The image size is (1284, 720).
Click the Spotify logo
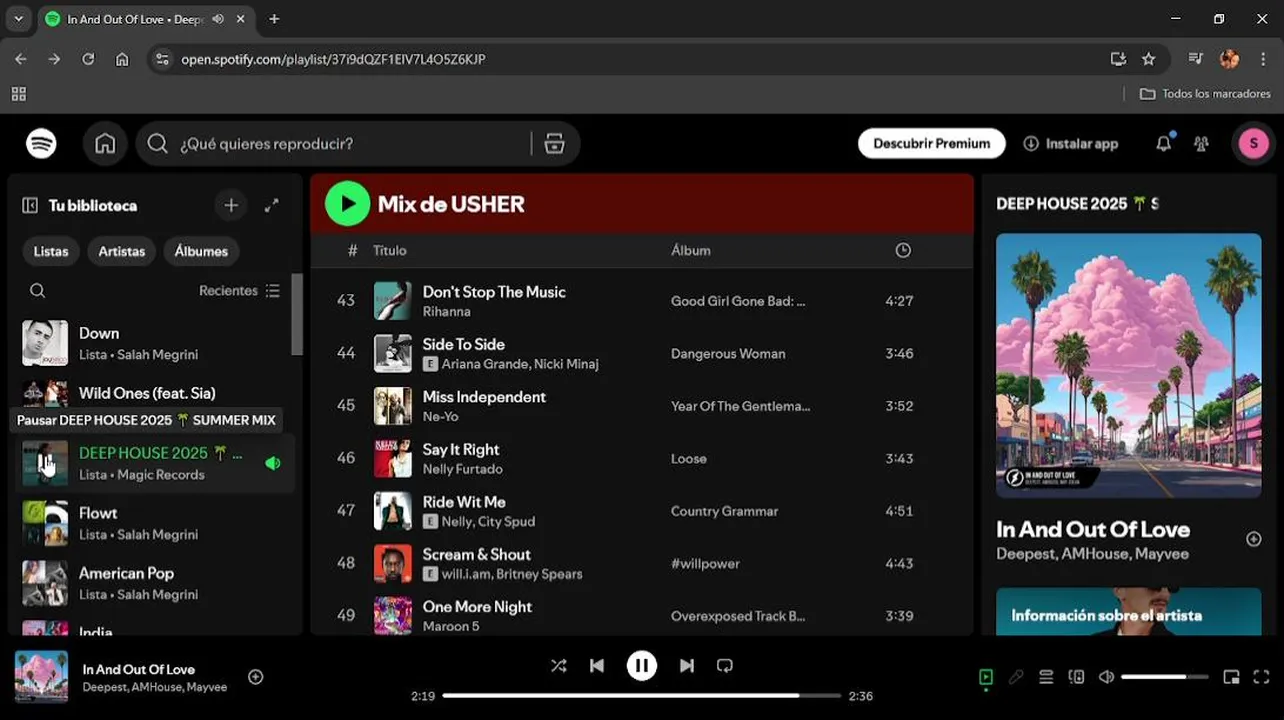[x=41, y=144]
